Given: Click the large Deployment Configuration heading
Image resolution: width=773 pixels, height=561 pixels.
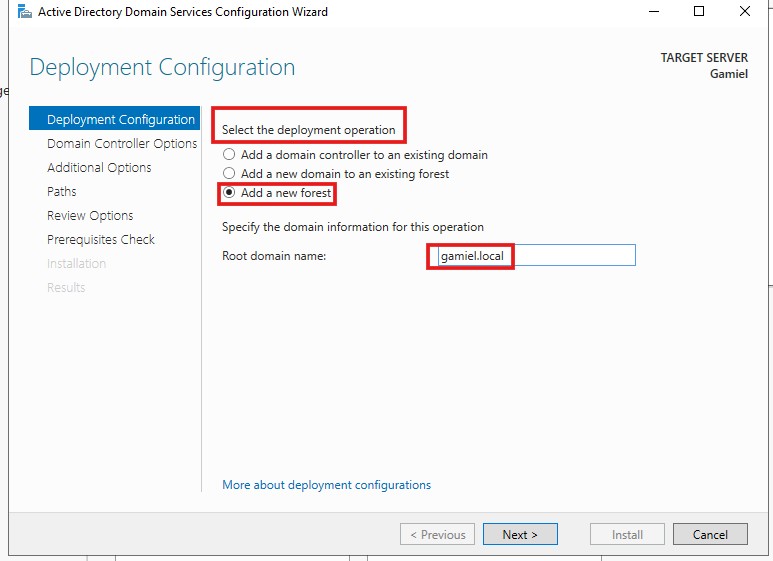Looking at the screenshot, I should 162,67.
